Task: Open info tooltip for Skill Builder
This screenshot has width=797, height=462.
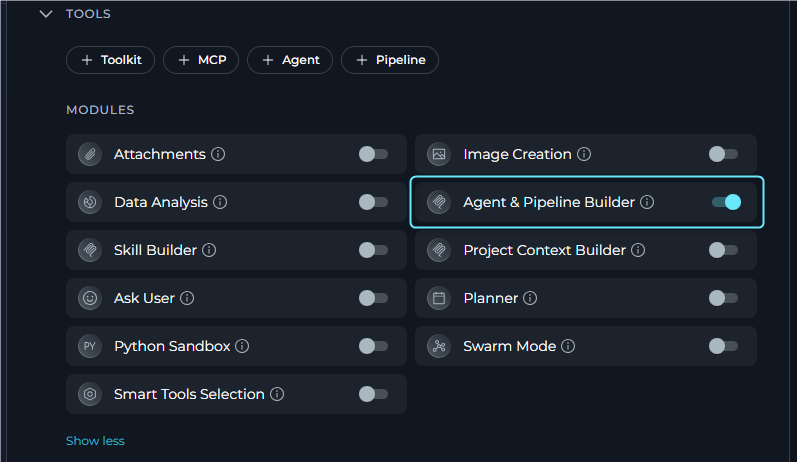Action: pos(209,250)
